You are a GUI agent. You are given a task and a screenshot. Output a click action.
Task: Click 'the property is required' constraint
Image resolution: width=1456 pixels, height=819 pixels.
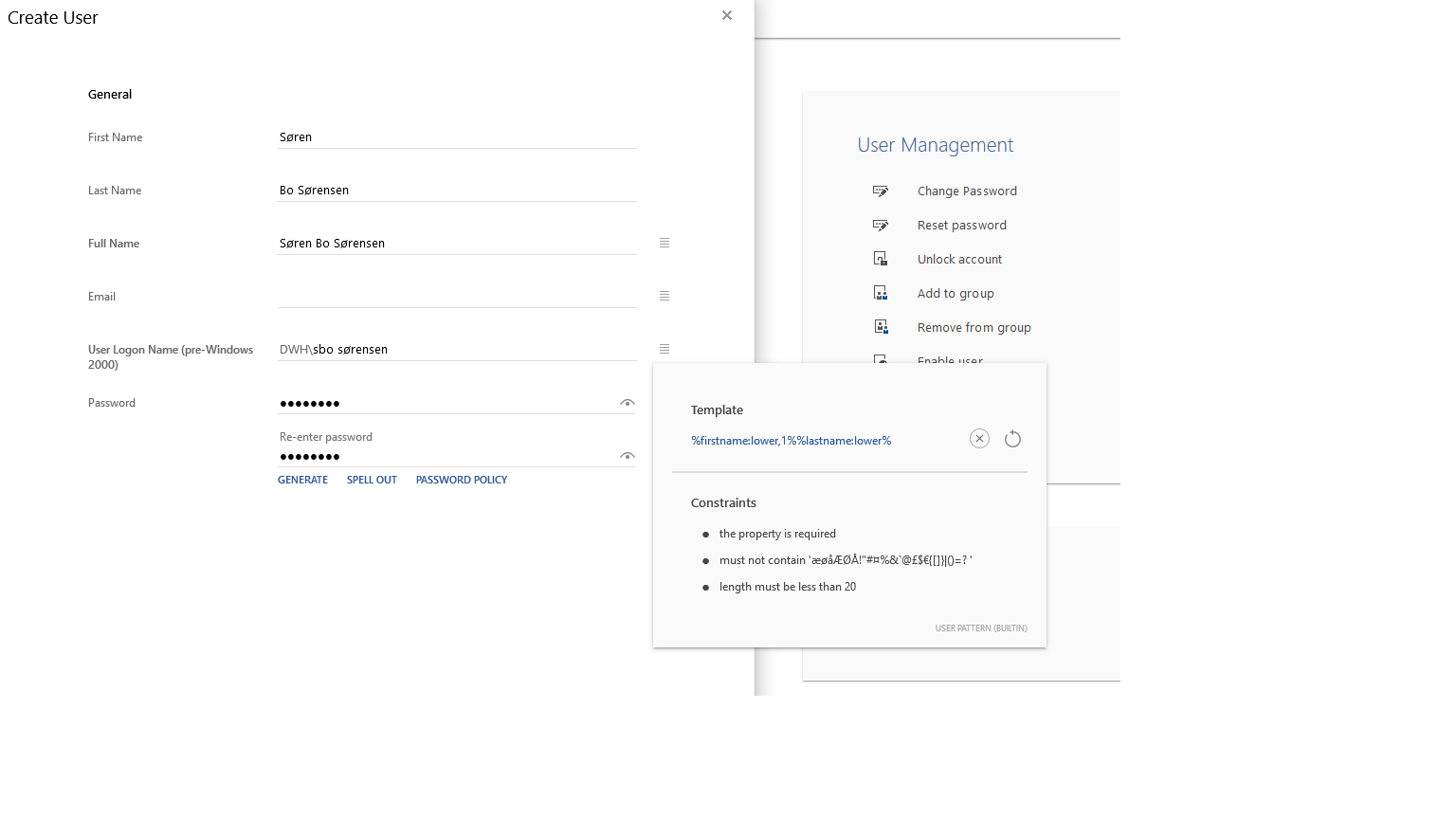(x=777, y=534)
